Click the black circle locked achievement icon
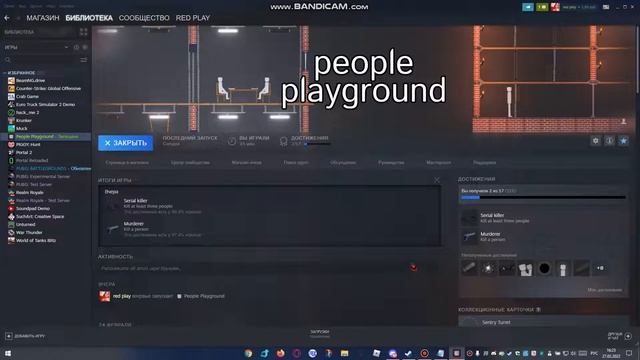This screenshot has height=360, width=640. point(544,269)
